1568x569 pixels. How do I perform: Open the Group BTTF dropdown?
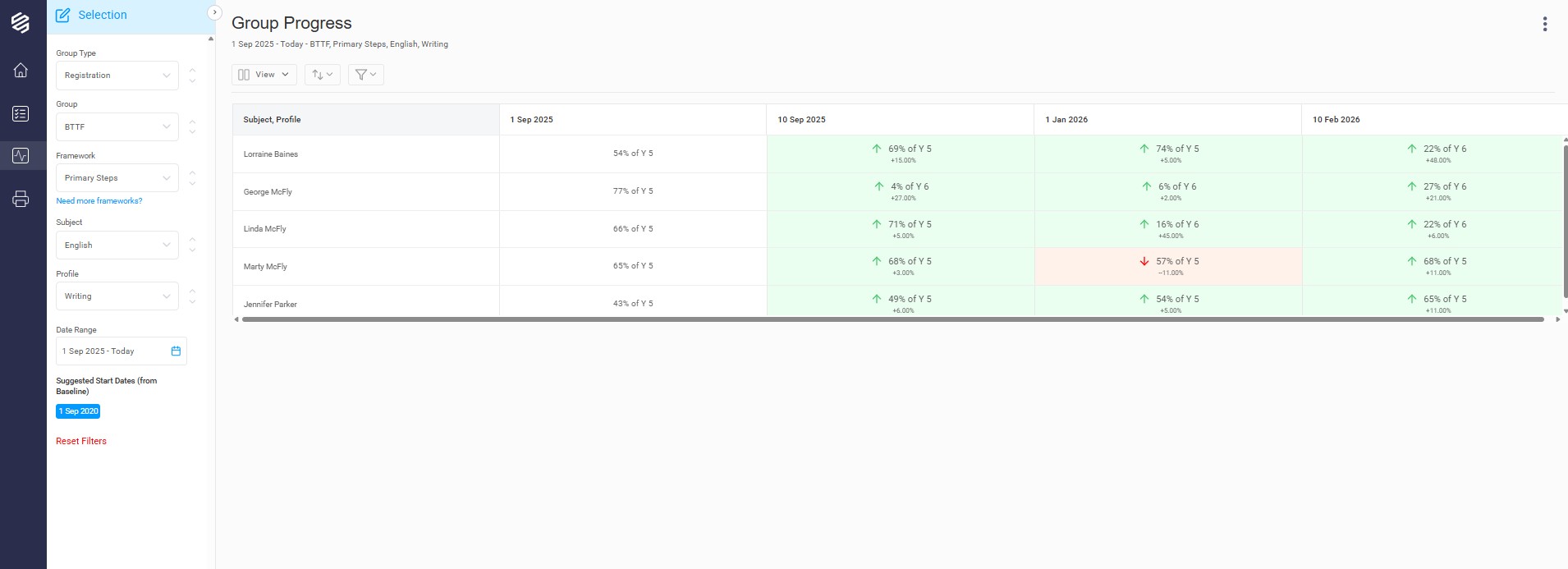pyautogui.click(x=117, y=127)
